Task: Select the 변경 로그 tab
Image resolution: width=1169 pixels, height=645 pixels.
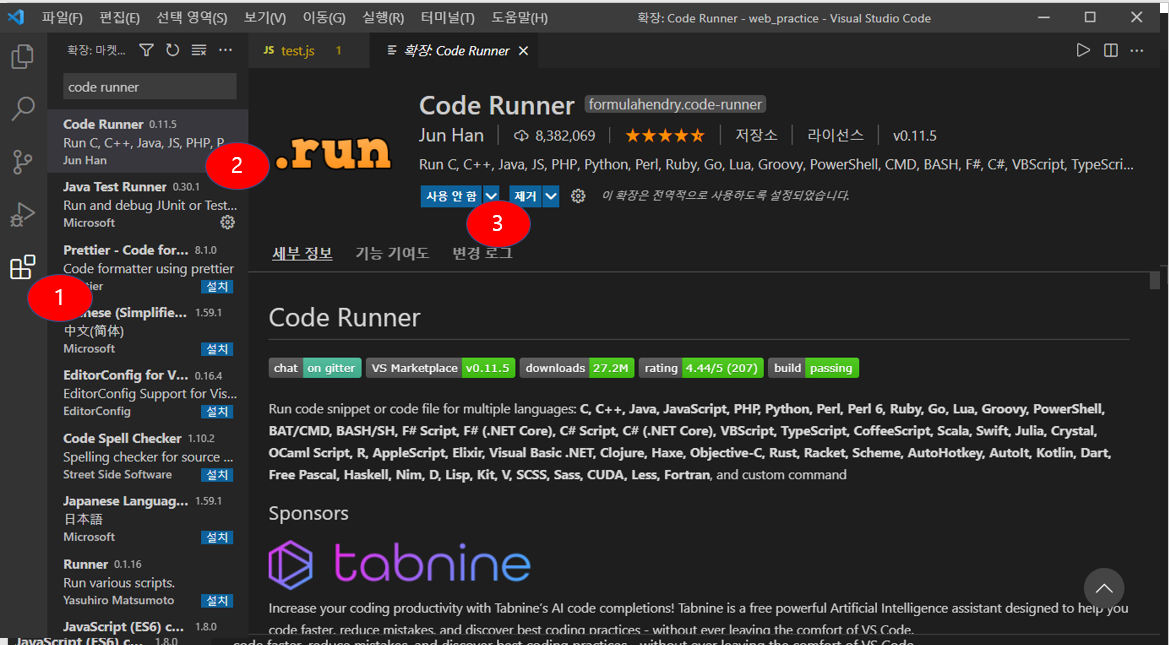Action: tap(482, 254)
